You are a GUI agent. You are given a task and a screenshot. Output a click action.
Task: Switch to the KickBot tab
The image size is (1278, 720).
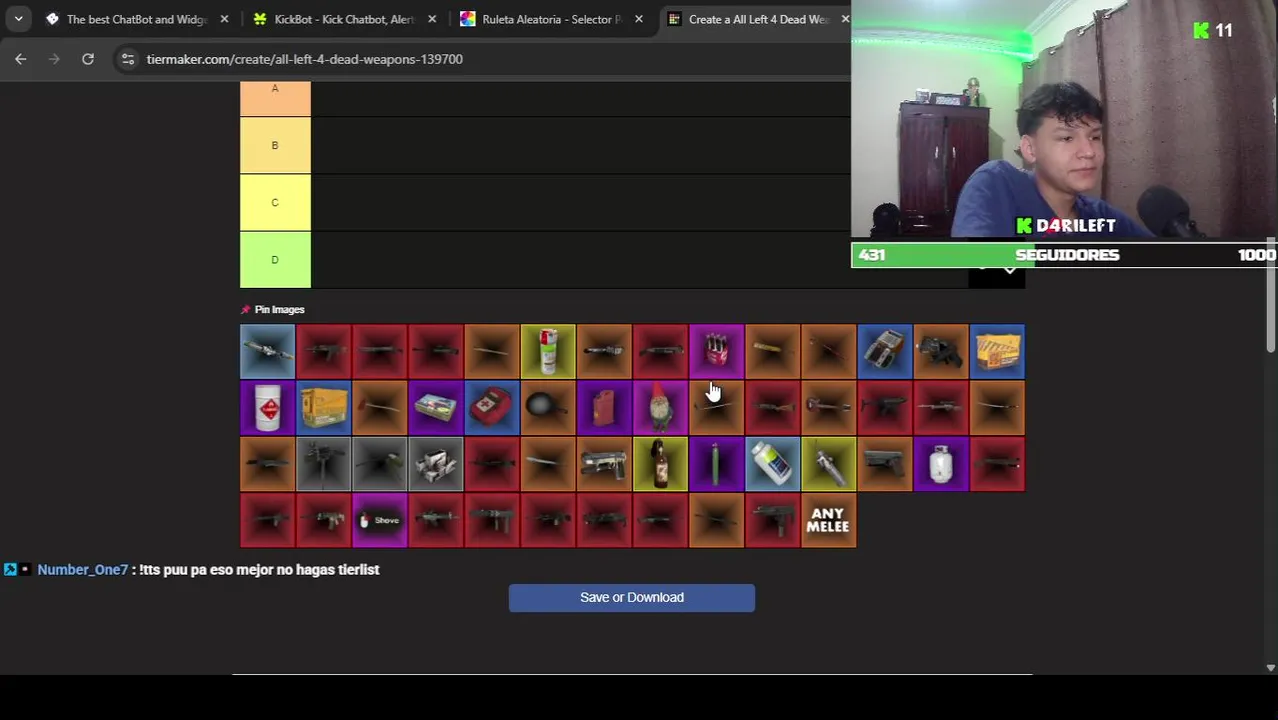pos(344,19)
